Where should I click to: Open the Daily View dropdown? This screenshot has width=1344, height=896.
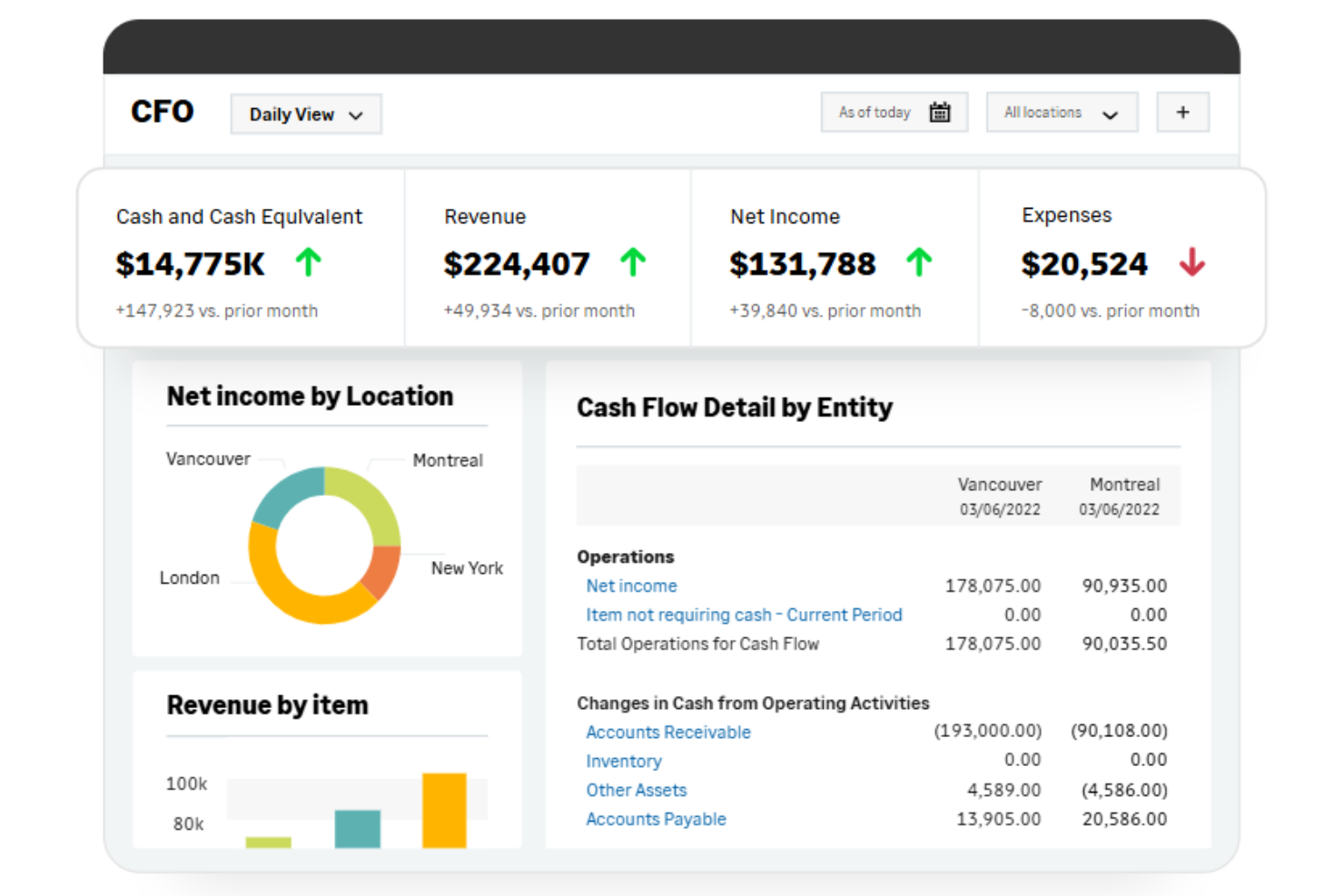tap(305, 113)
